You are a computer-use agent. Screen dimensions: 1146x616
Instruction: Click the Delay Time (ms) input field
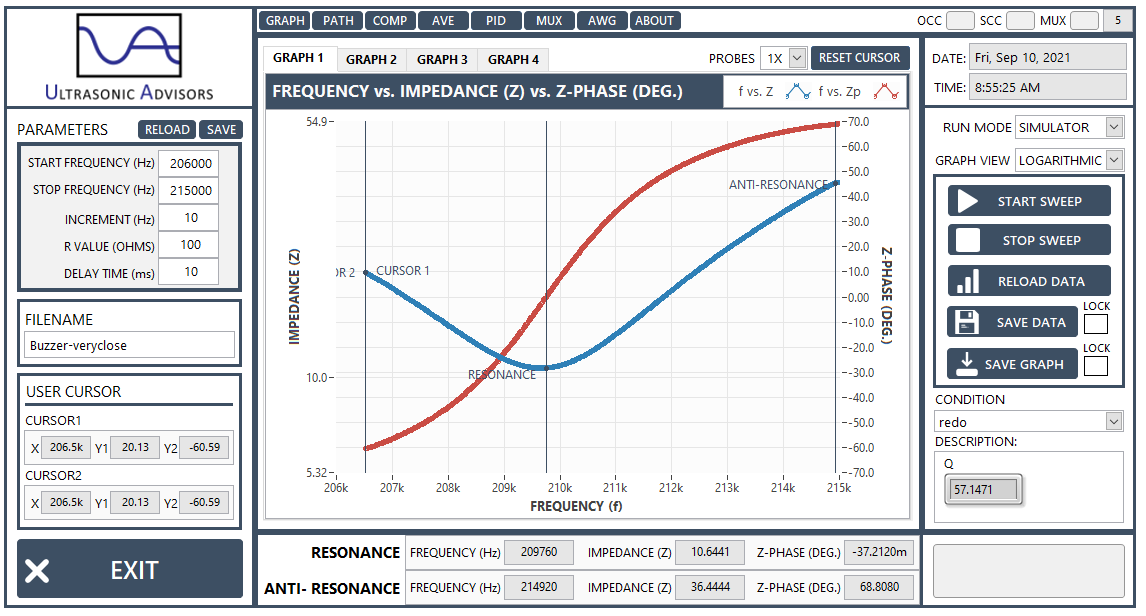point(189,272)
